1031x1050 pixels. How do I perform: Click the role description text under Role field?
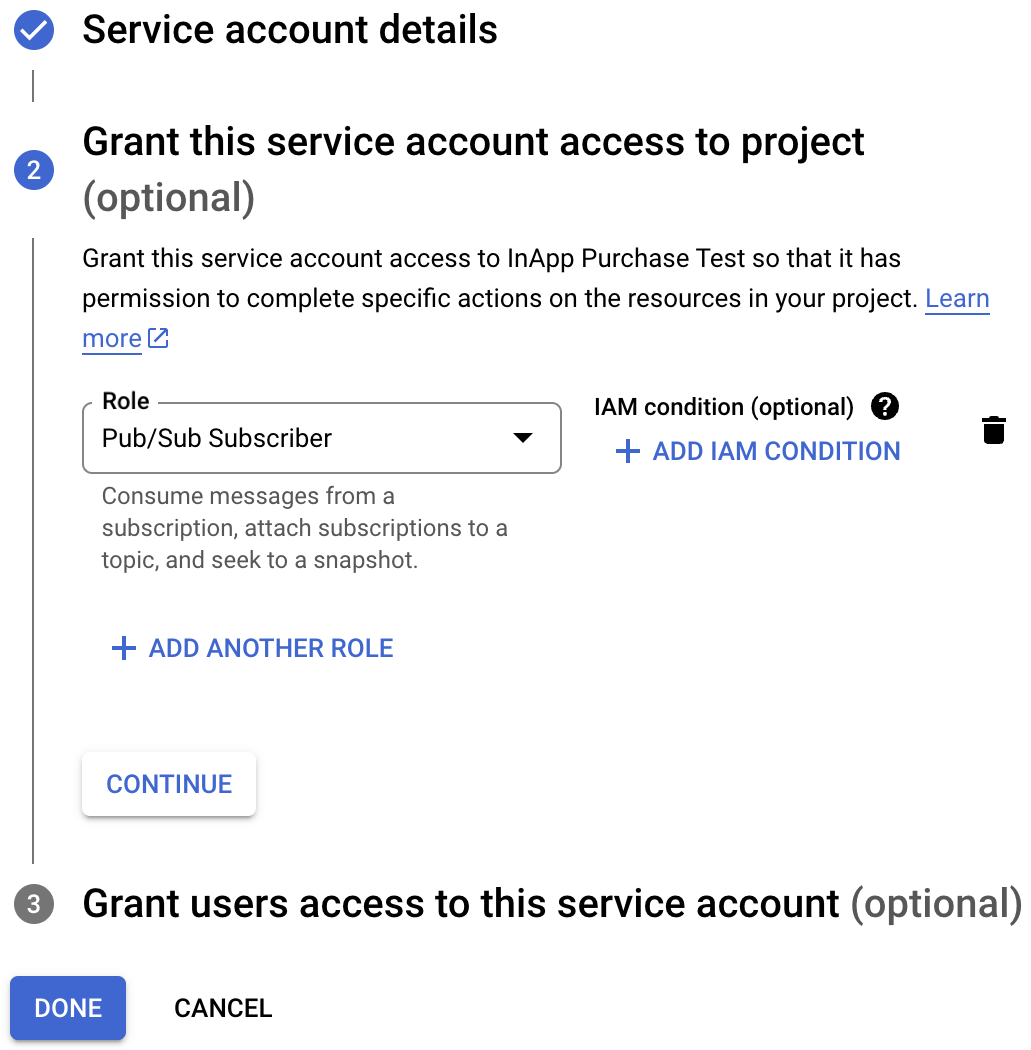[304, 528]
